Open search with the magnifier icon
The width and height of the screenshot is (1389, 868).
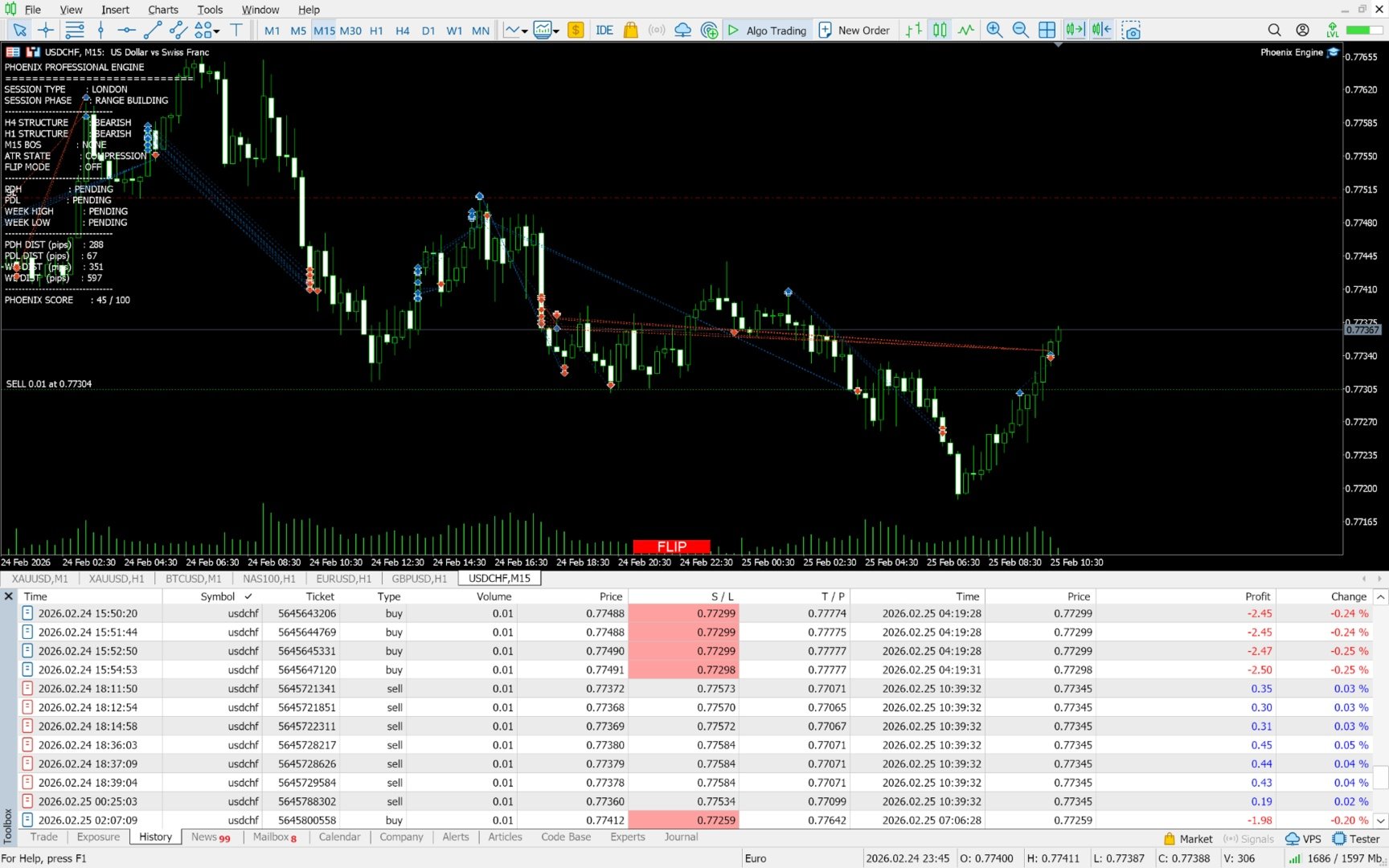click(1274, 31)
